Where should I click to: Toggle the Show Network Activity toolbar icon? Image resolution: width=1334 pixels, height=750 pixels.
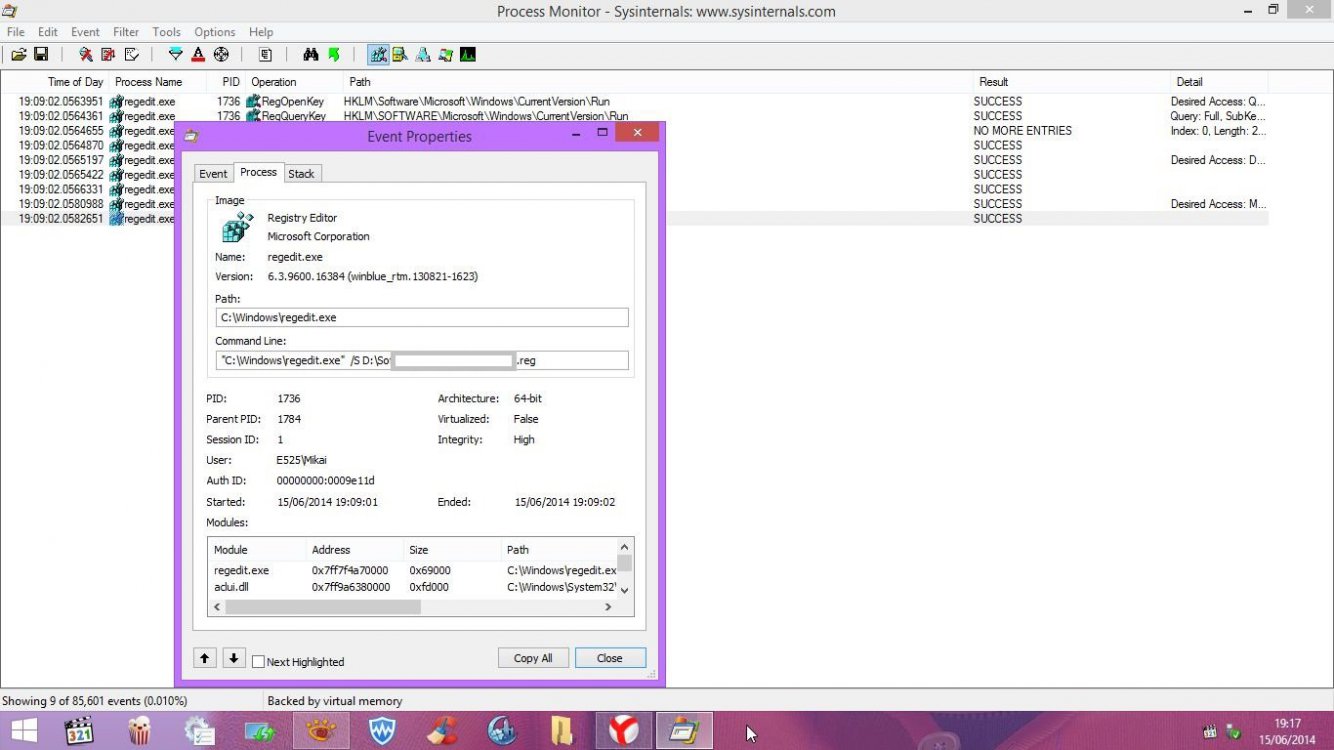tap(423, 55)
